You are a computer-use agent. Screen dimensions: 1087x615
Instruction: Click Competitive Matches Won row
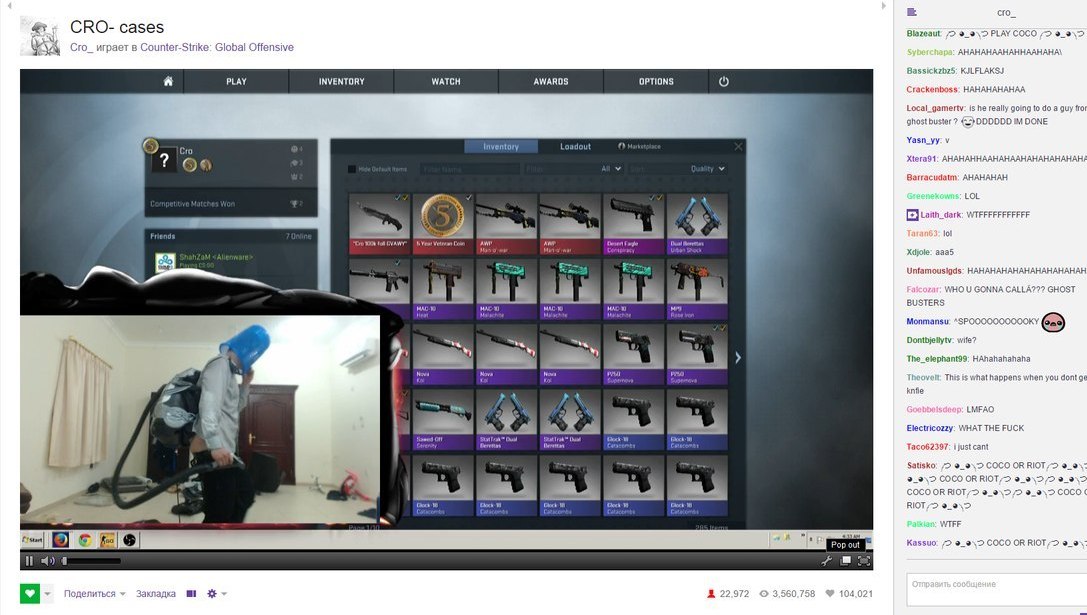(231, 204)
